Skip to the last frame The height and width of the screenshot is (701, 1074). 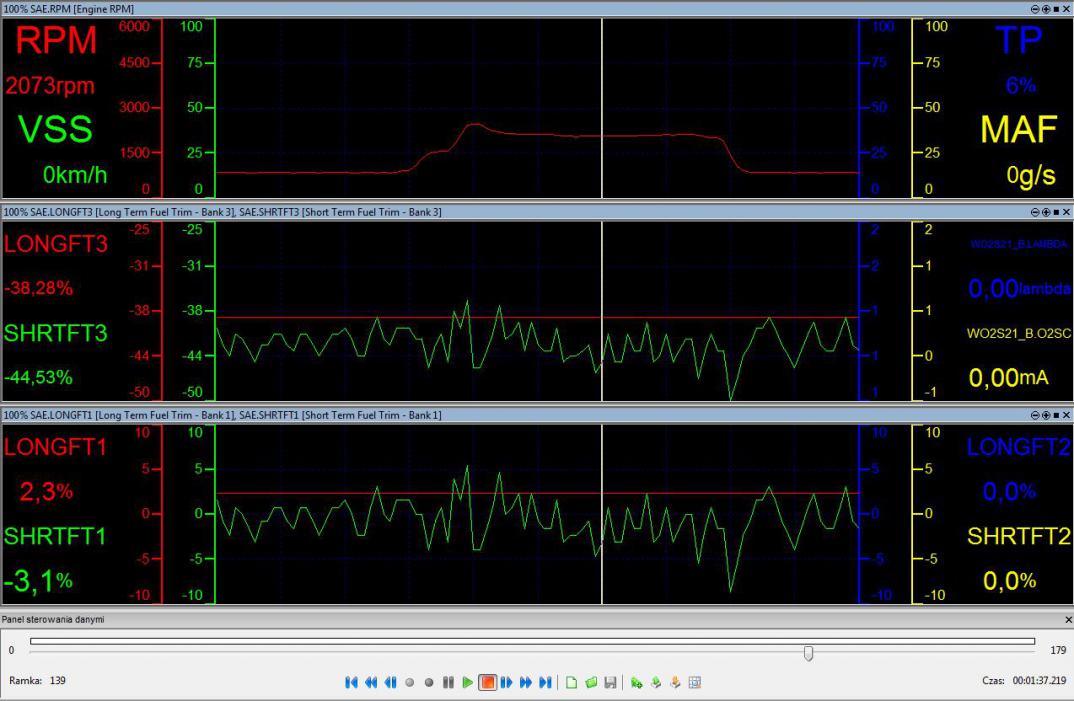pyautogui.click(x=545, y=683)
